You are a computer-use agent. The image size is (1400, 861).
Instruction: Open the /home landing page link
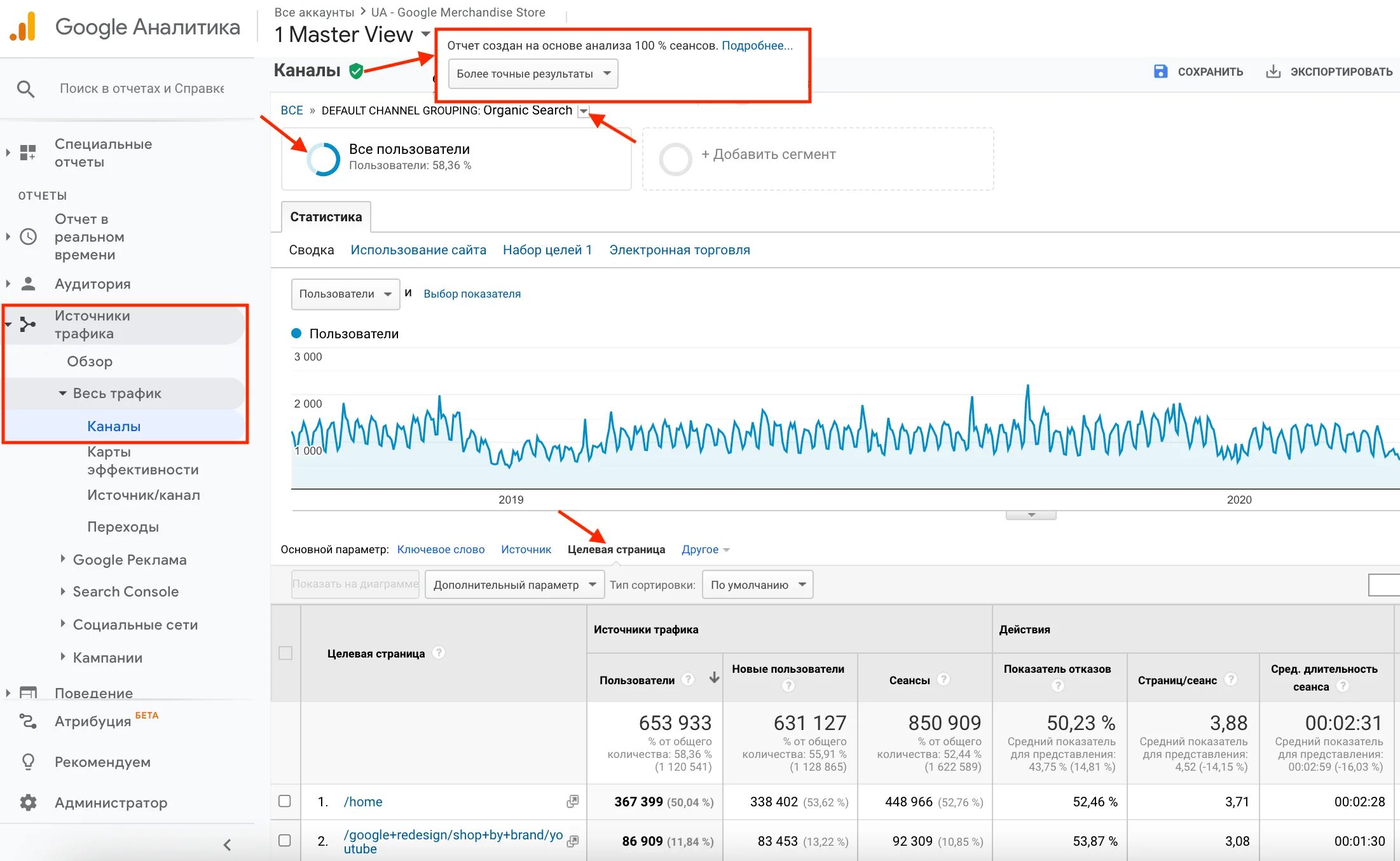[363, 802]
